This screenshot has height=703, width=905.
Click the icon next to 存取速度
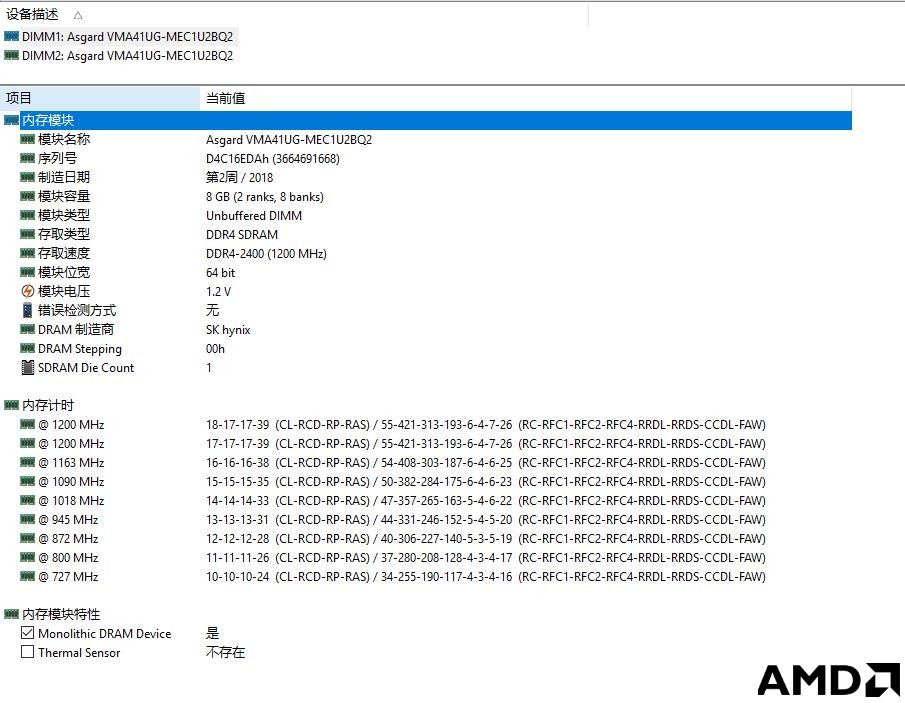[x=28, y=253]
